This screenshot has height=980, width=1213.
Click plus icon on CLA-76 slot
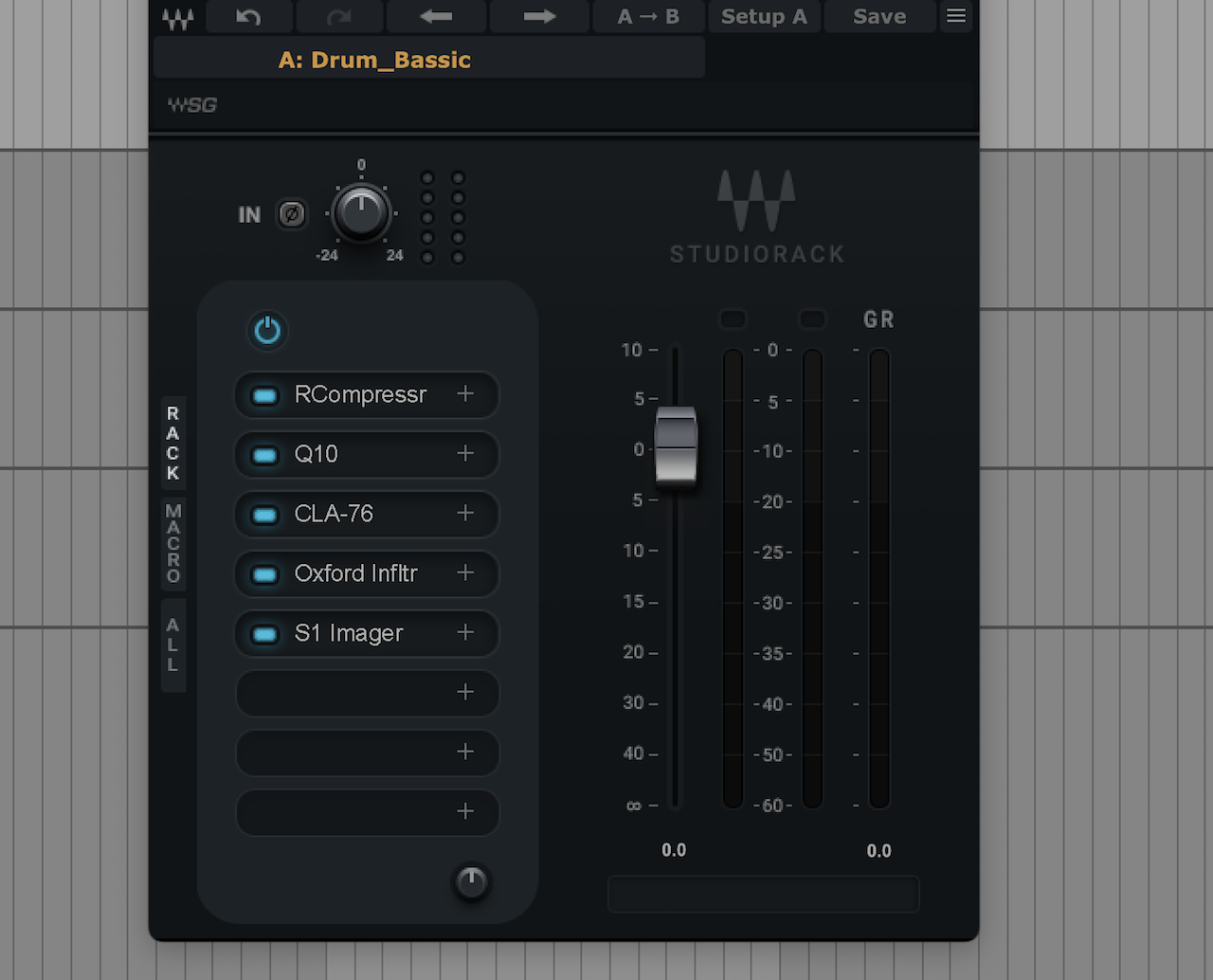coord(465,513)
